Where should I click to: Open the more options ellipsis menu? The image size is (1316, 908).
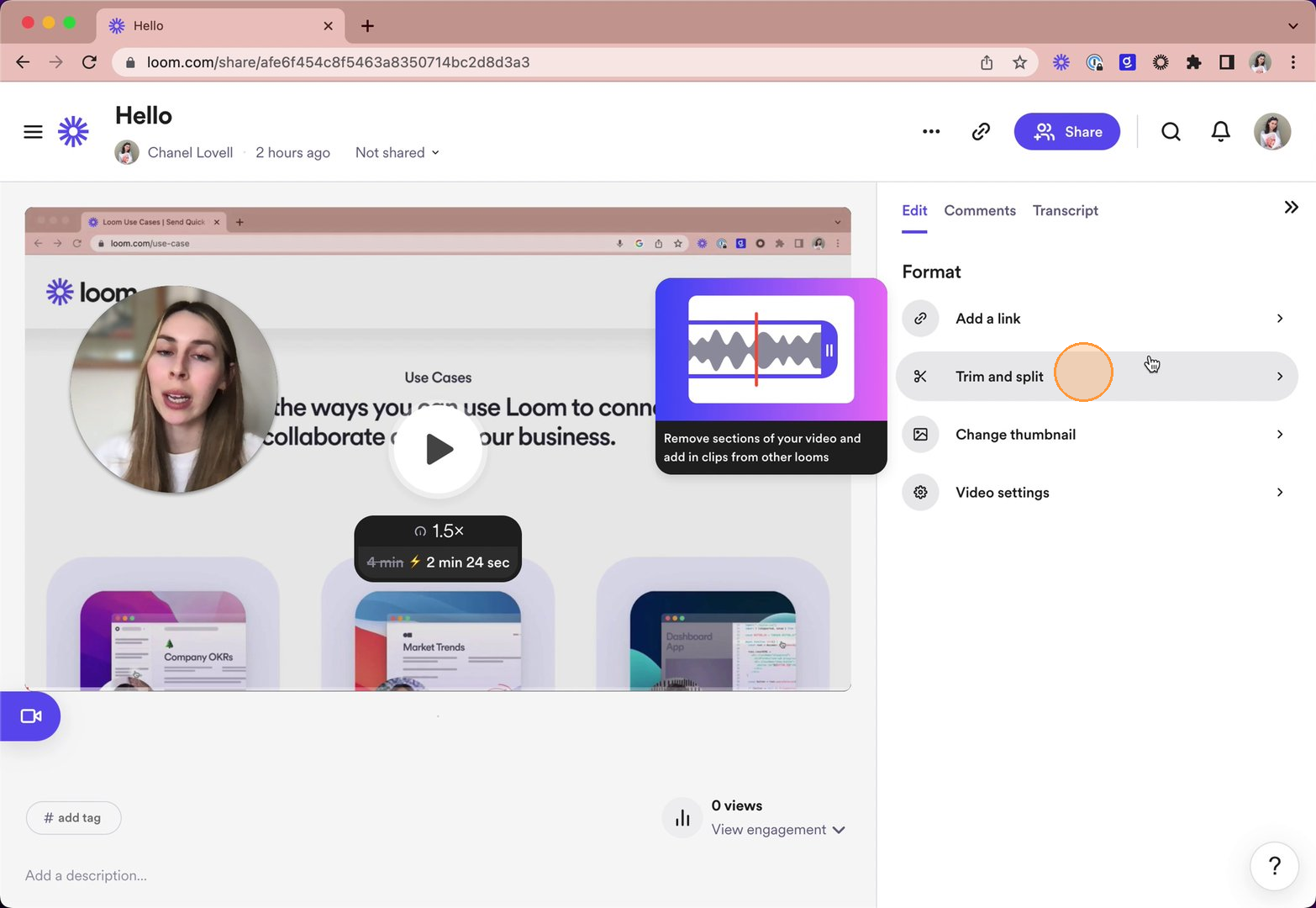pos(931,131)
